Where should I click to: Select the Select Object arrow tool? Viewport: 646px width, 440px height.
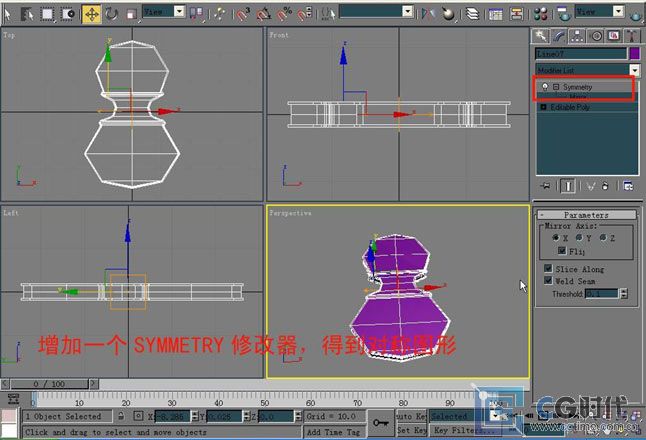[7, 14]
